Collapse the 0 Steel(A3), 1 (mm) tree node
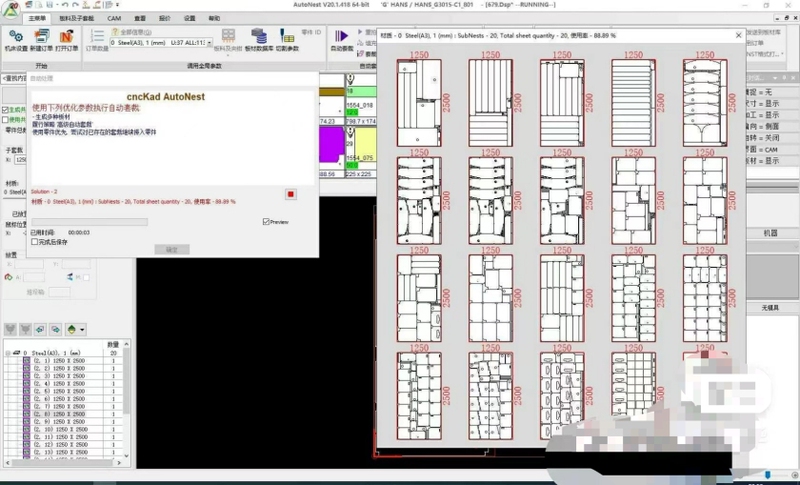This screenshot has height=485, width=800. click(8, 353)
